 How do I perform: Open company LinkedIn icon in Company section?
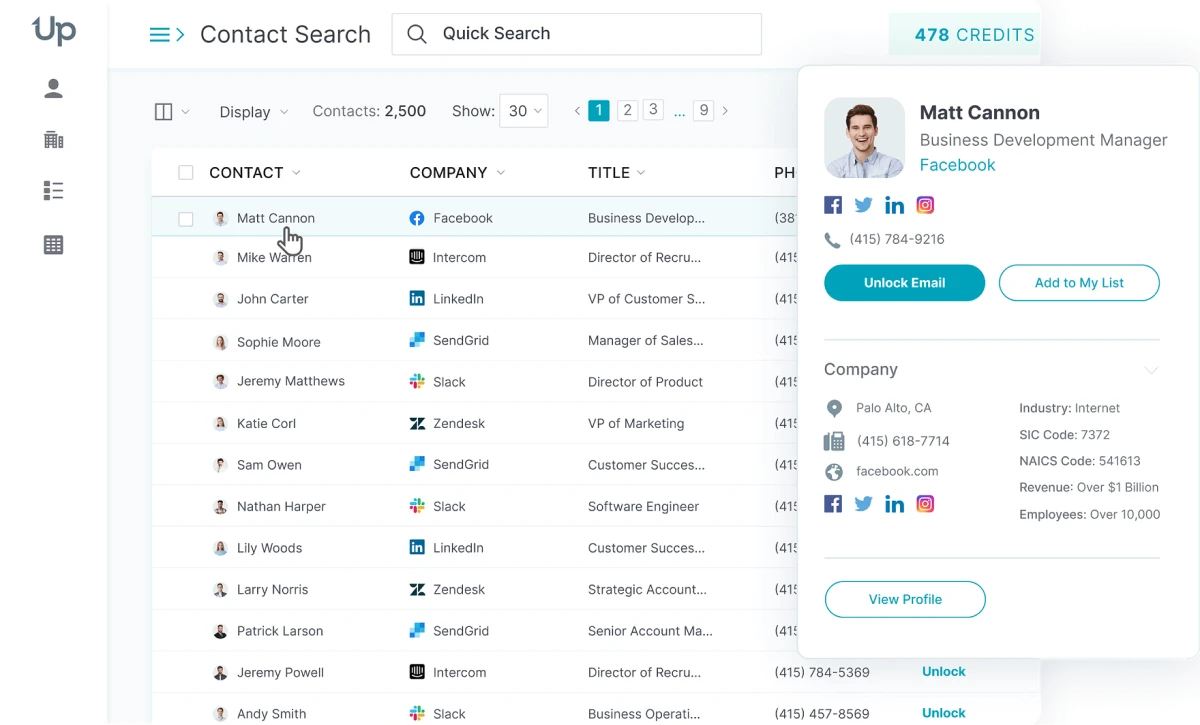895,504
